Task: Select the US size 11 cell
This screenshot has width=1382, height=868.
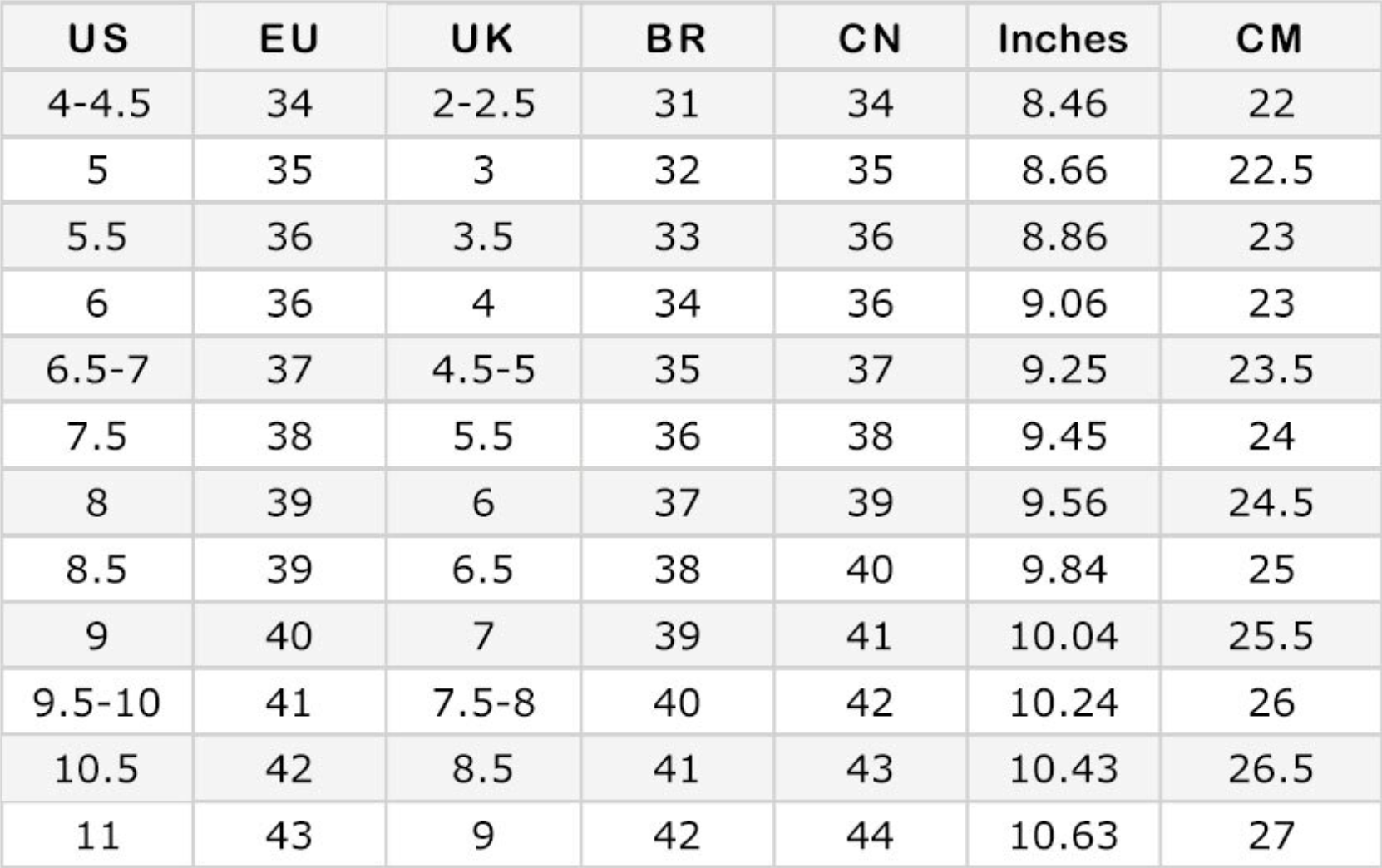Action: pos(97,836)
